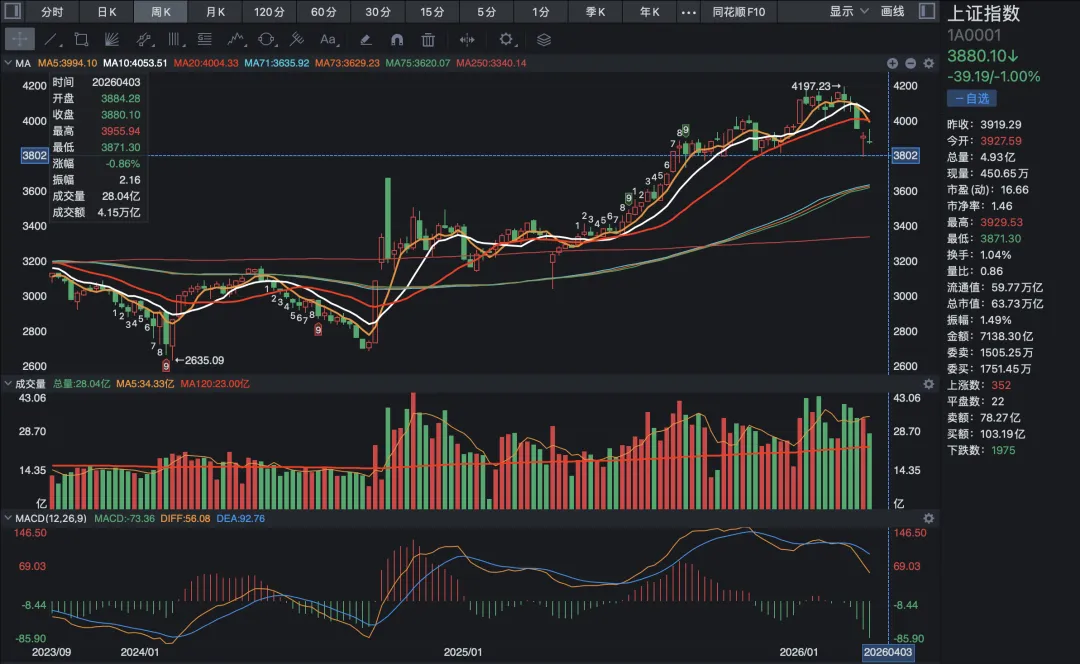Click the 20260403 date label on axis

pyautogui.click(x=888, y=652)
